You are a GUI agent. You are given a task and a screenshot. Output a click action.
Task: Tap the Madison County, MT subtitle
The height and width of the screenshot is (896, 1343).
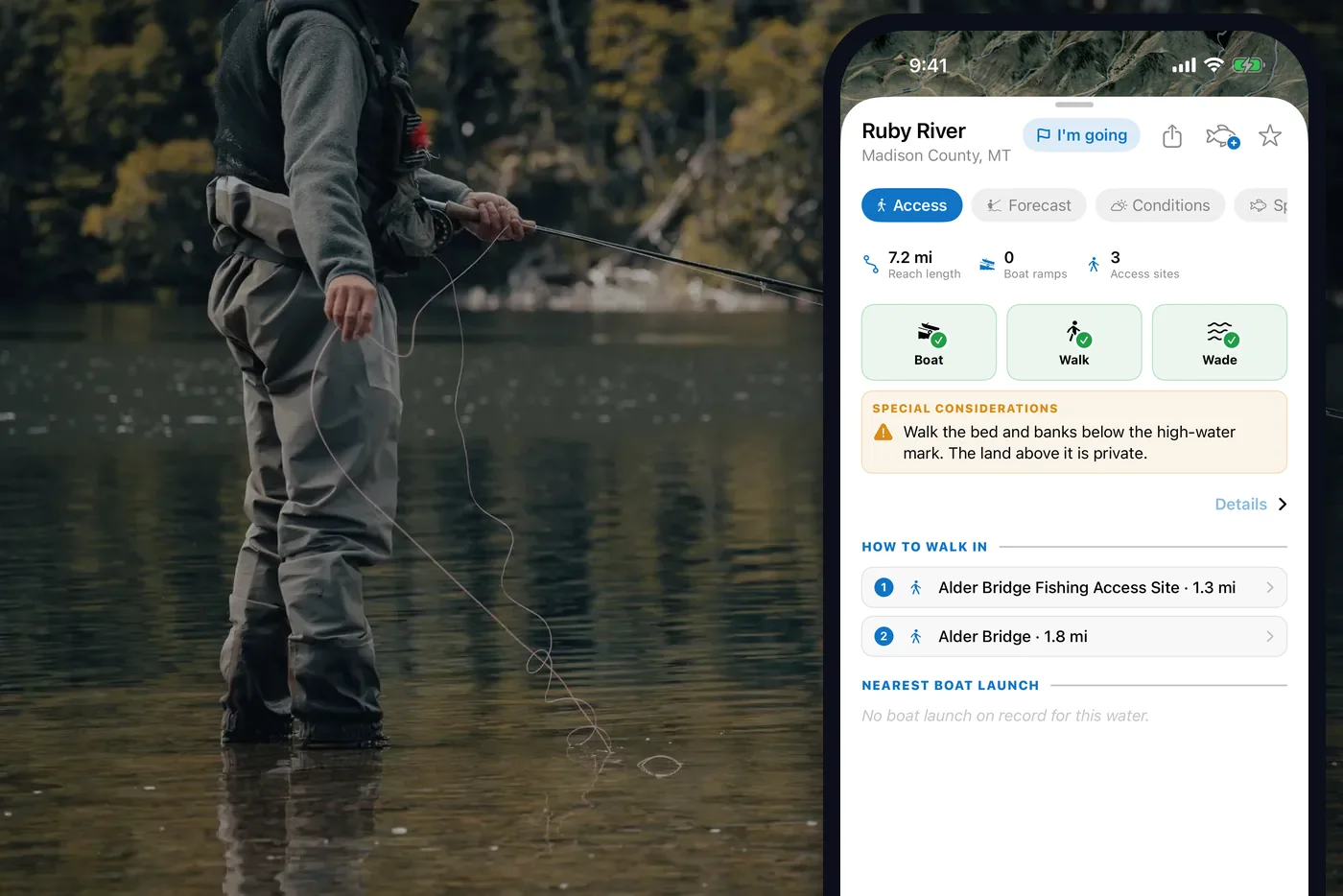[x=936, y=155]
